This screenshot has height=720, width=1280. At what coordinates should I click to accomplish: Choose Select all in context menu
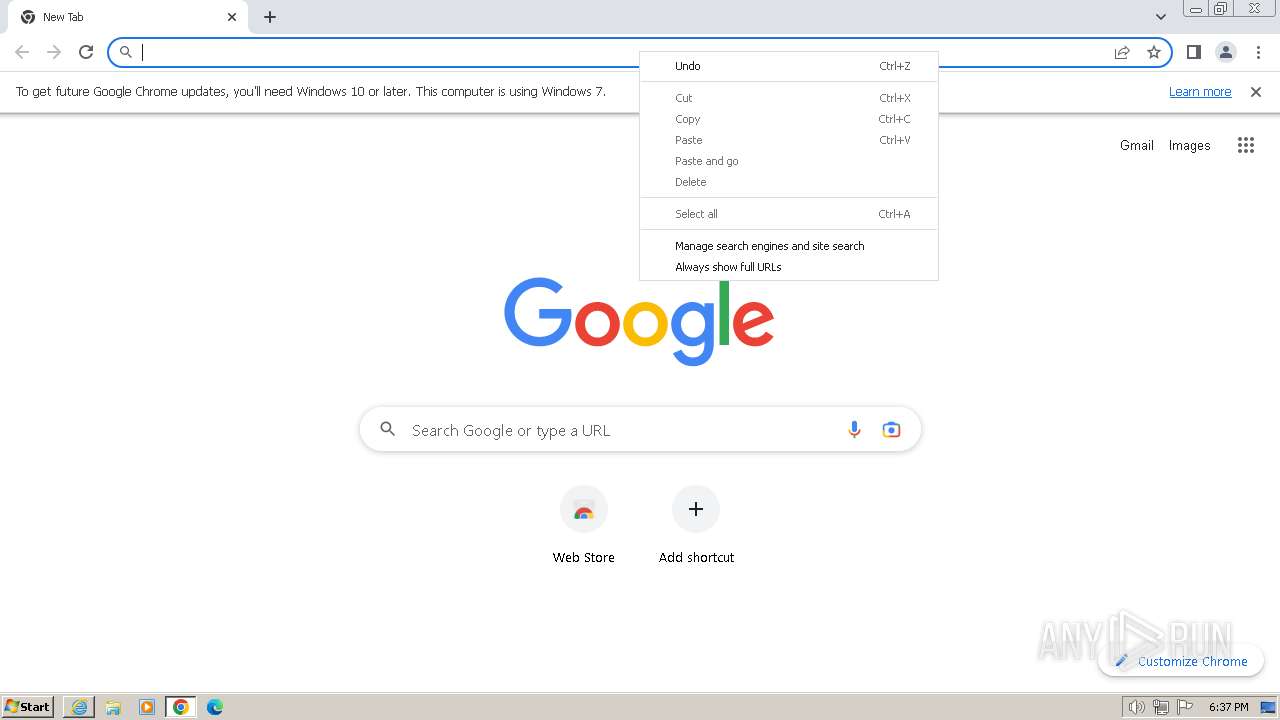pyautogui.click(x=789, y=214)
